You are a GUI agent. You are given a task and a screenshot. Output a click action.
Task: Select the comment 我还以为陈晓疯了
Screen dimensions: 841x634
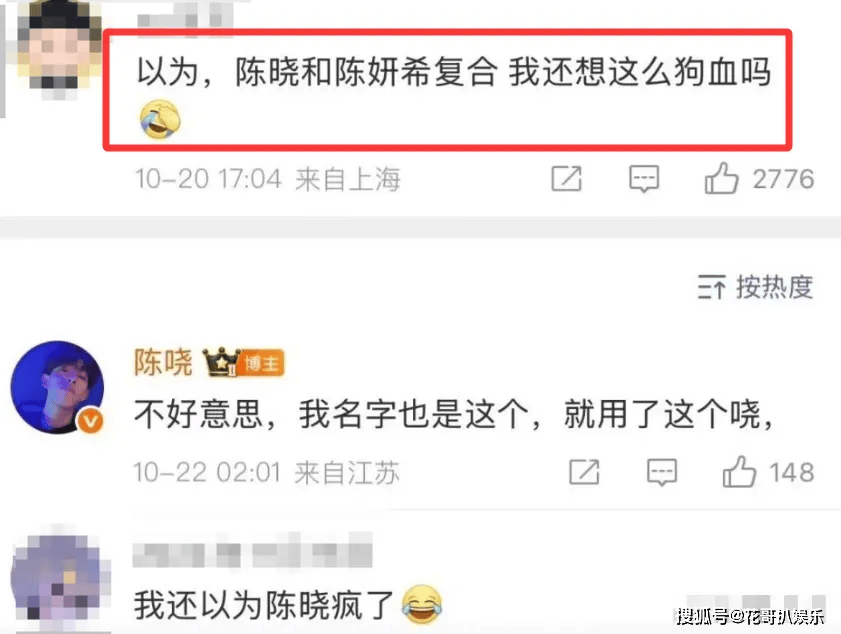point(287,605)
